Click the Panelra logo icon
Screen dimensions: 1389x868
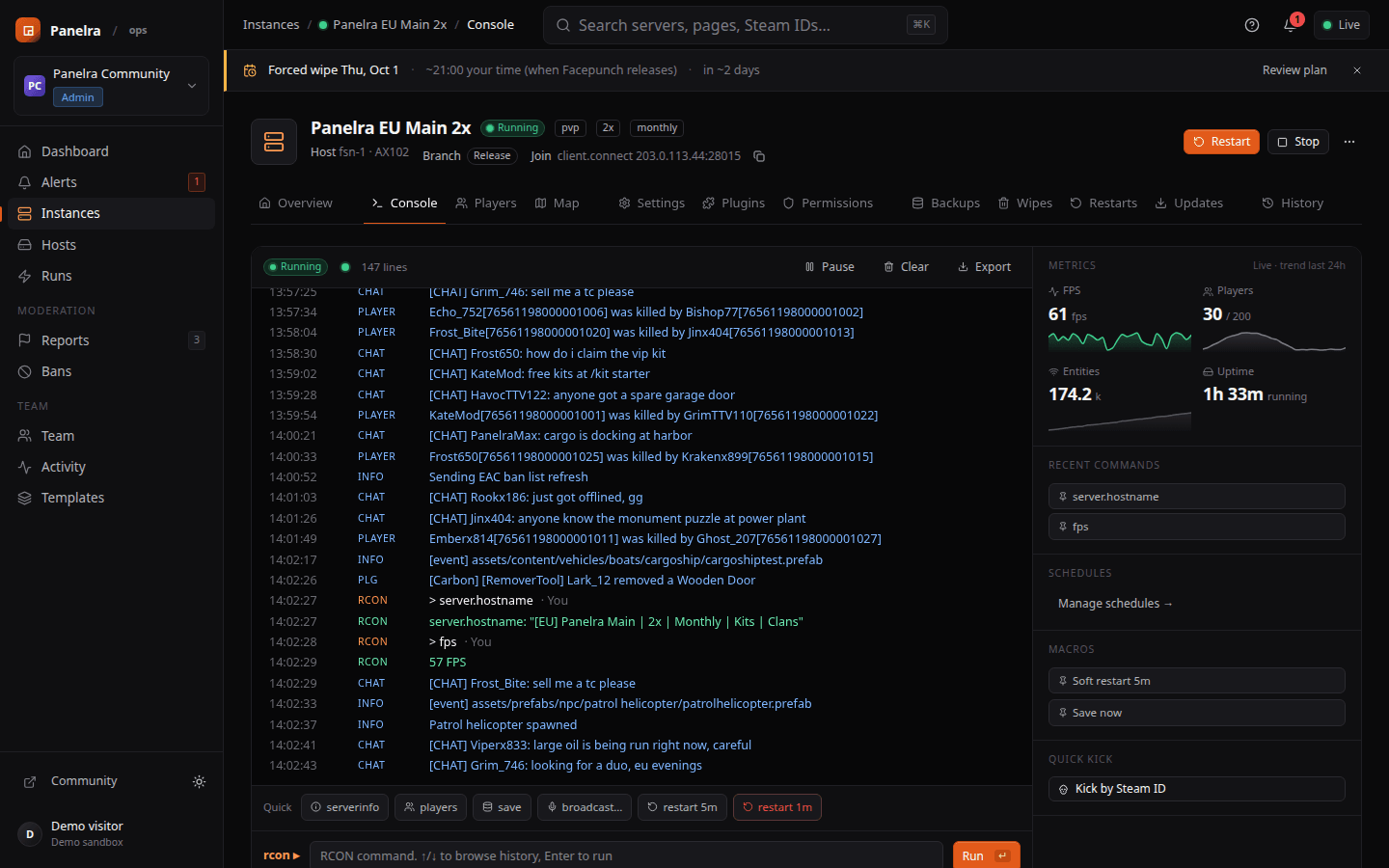28,30
